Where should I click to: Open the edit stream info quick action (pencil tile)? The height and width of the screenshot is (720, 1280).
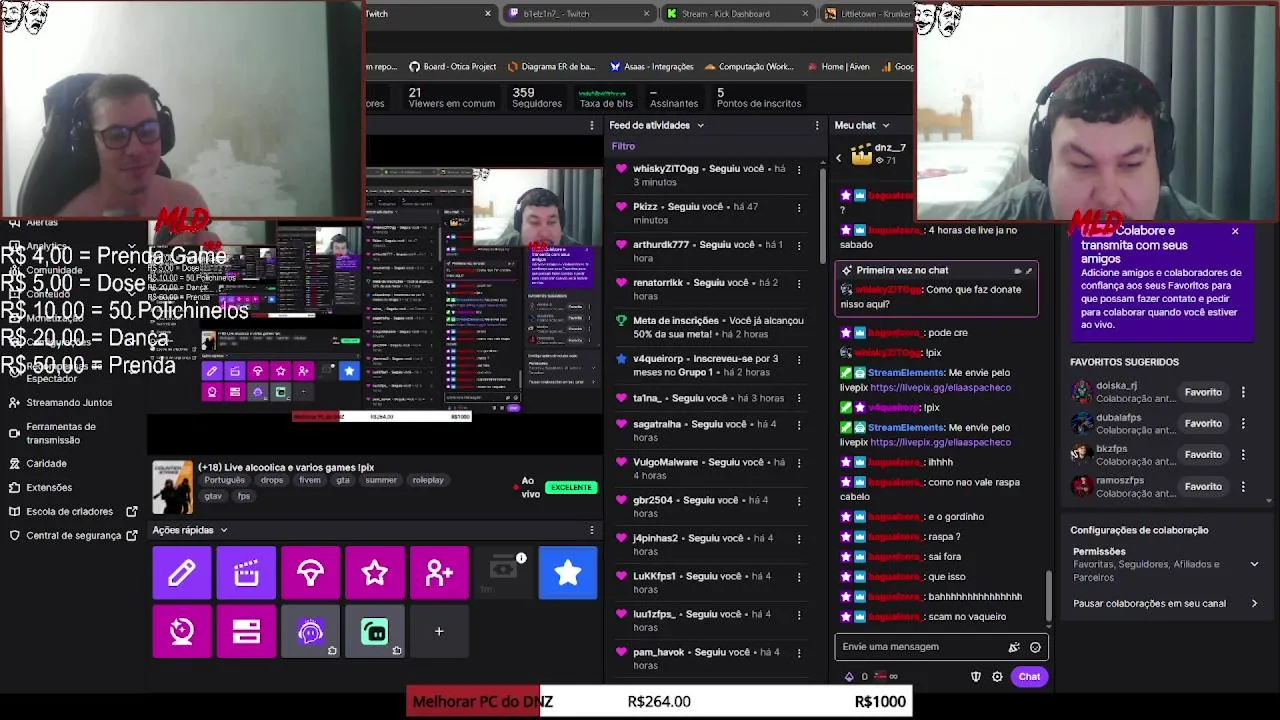click(x=182, y=573)
